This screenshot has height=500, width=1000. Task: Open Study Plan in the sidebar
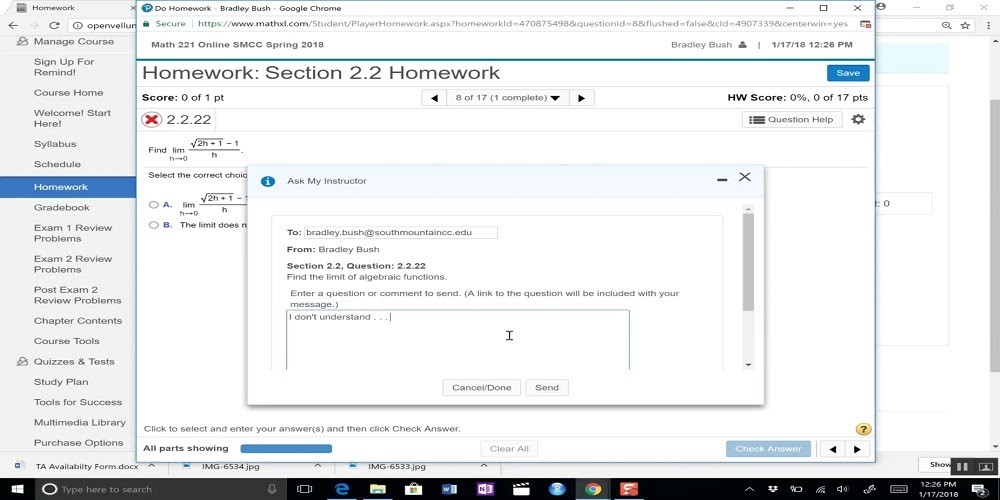pos(61,382)
